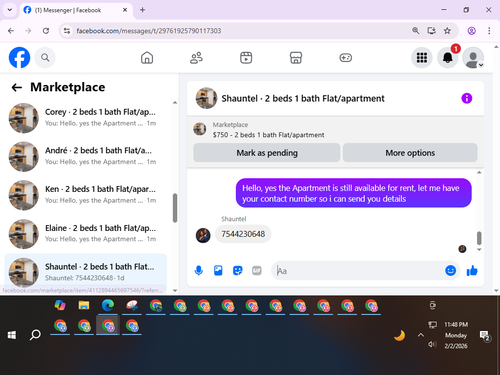The image size is (500, 375).
Task: Open the Friends icon in top navigation
Action: click(x=196, y=58)
